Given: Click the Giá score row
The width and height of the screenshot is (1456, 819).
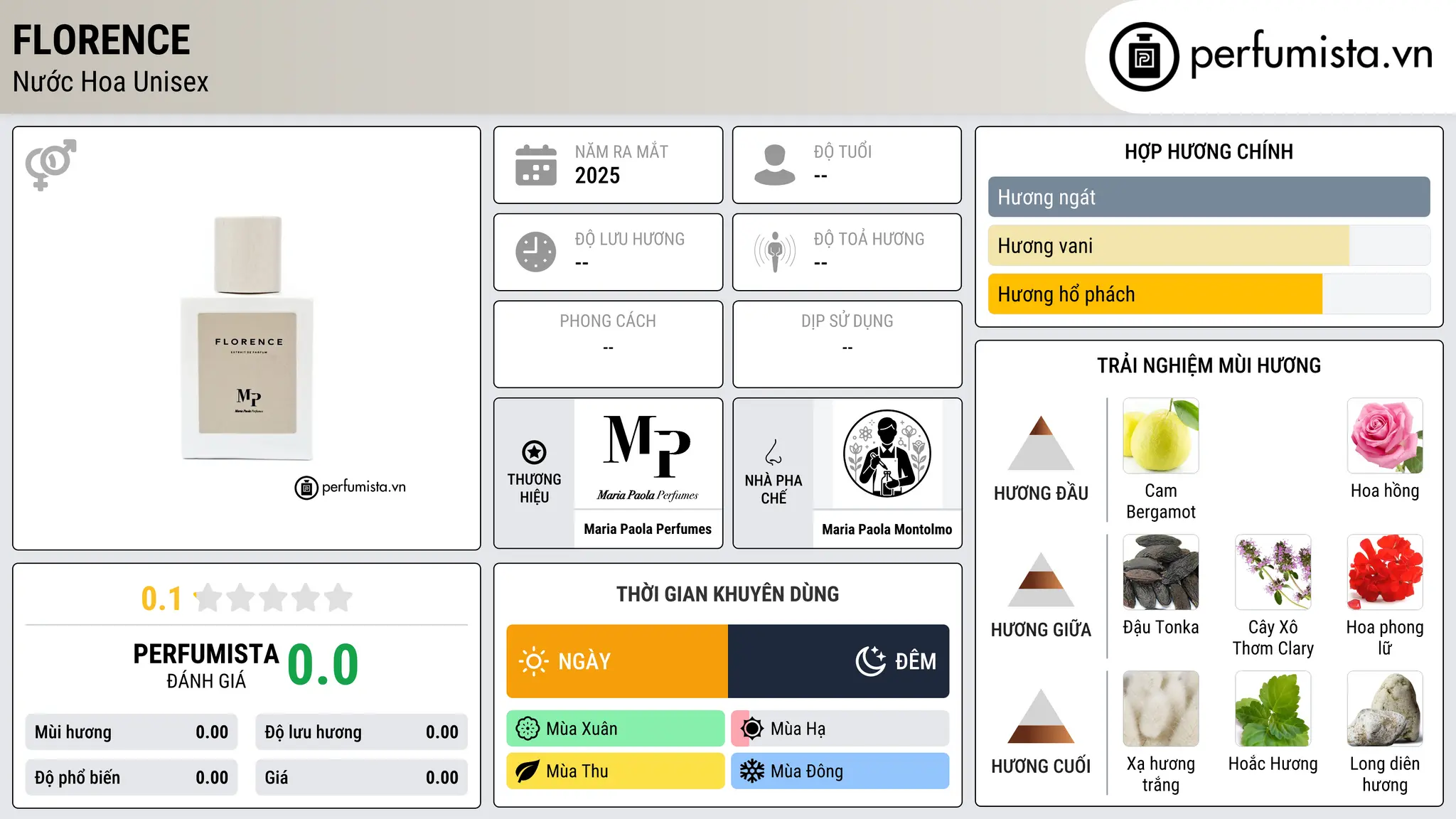Looking at the screenshot, I should click(361, 778).
